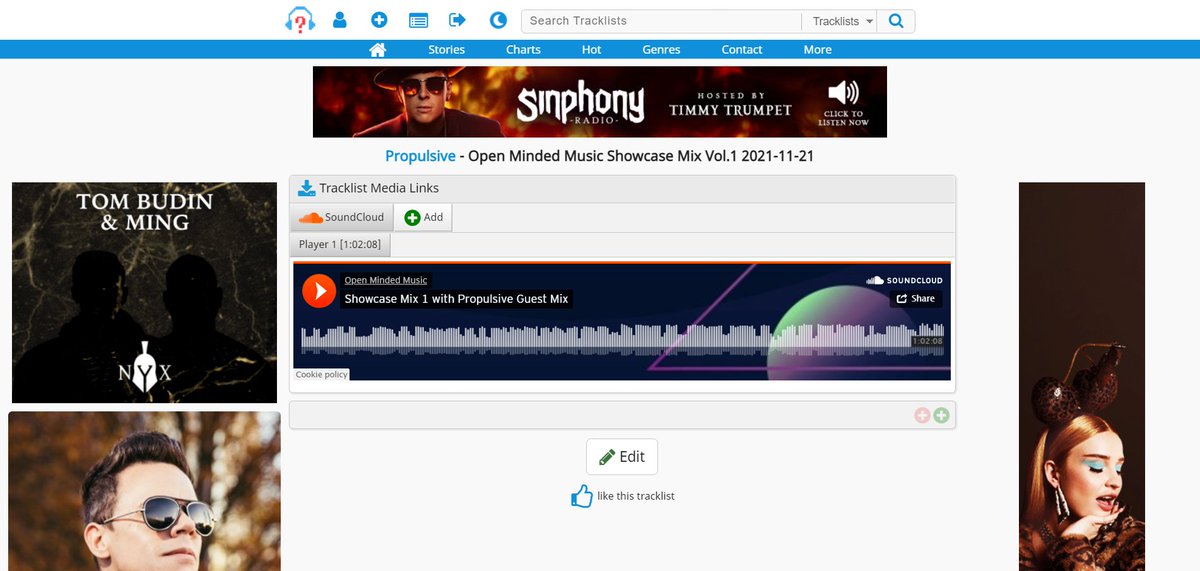
Task: Open Showcase Mix 1 with Propulsive Guest Mix title
Action: click(x=456, y=299)
